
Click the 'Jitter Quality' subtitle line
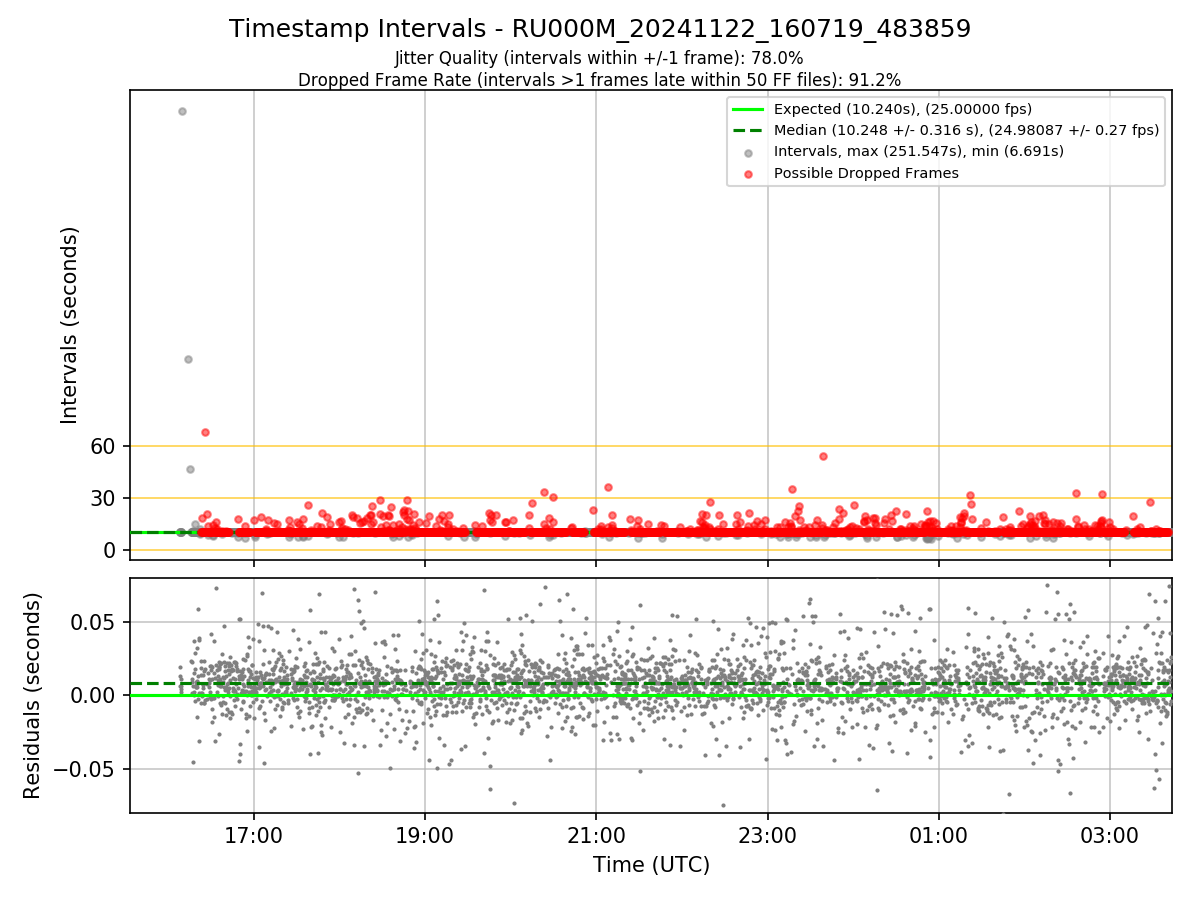click(x=599, y=58)
